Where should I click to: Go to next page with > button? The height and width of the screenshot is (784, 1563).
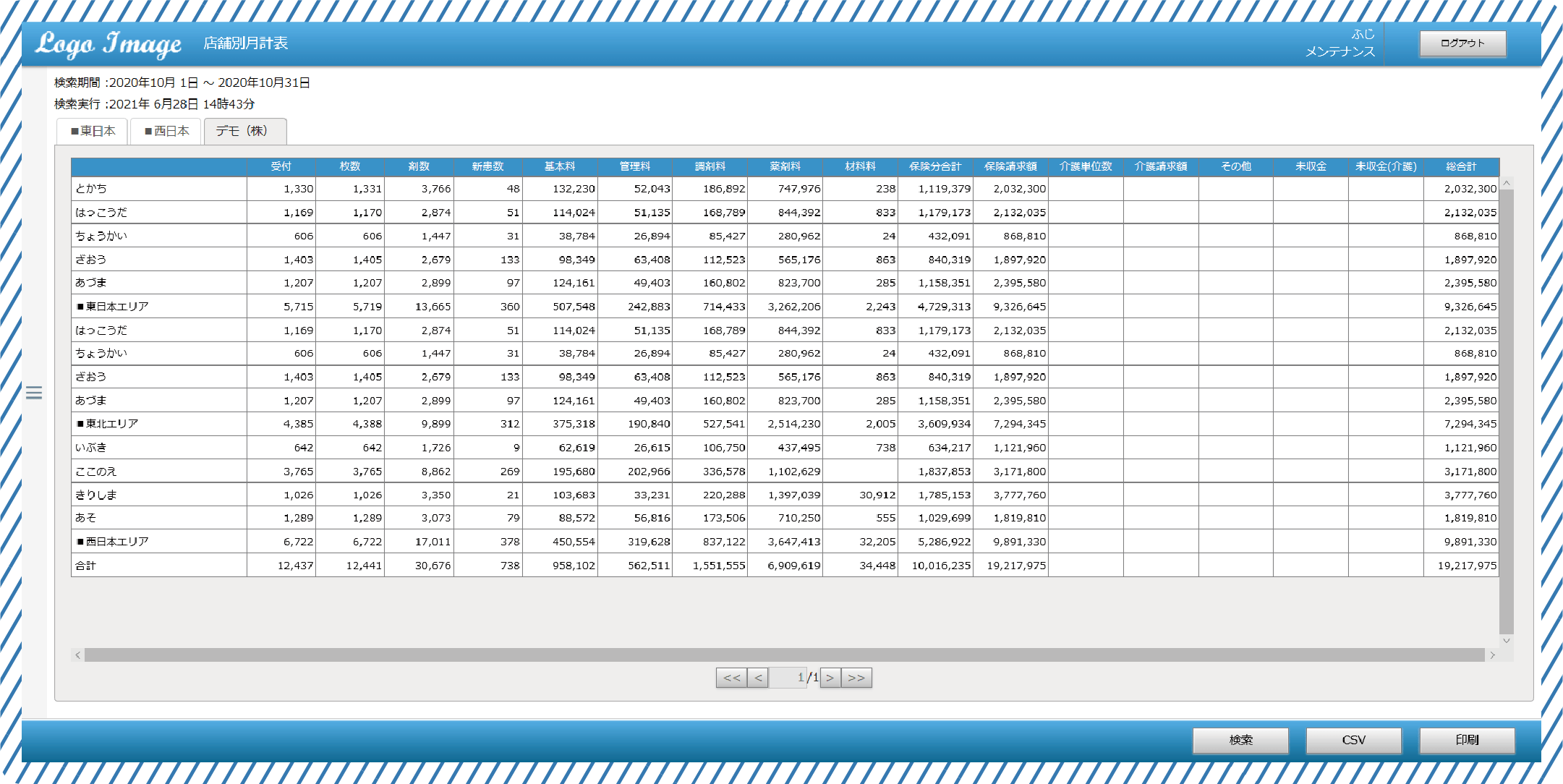pos(830,678)
